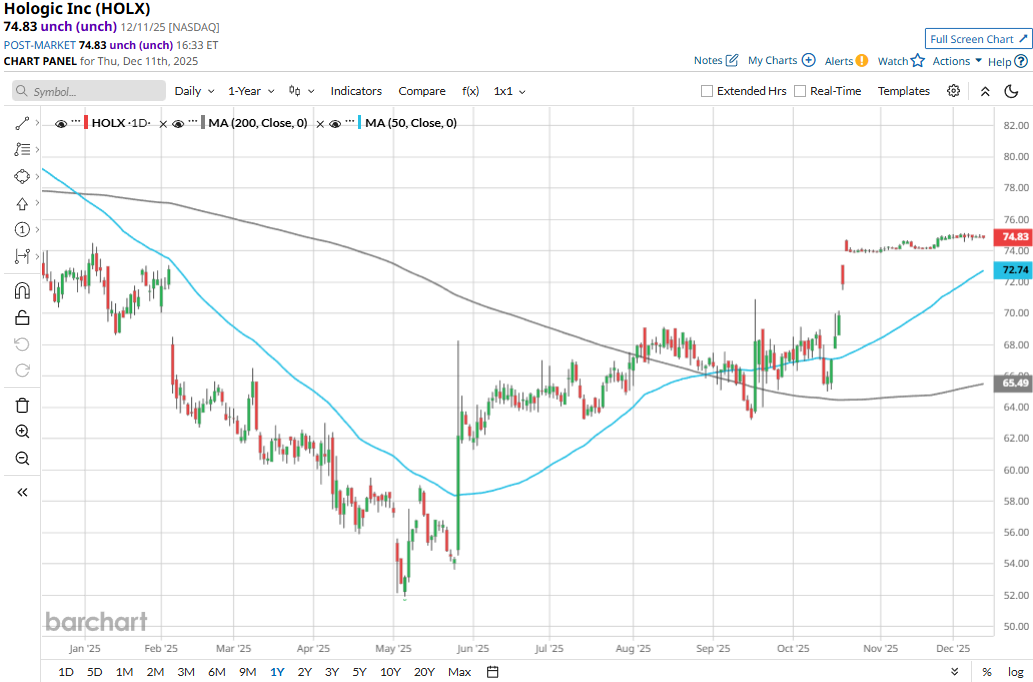Select the 5D range tab
This screenshot has width=1033, height=682.
click(x=95, y=671)
